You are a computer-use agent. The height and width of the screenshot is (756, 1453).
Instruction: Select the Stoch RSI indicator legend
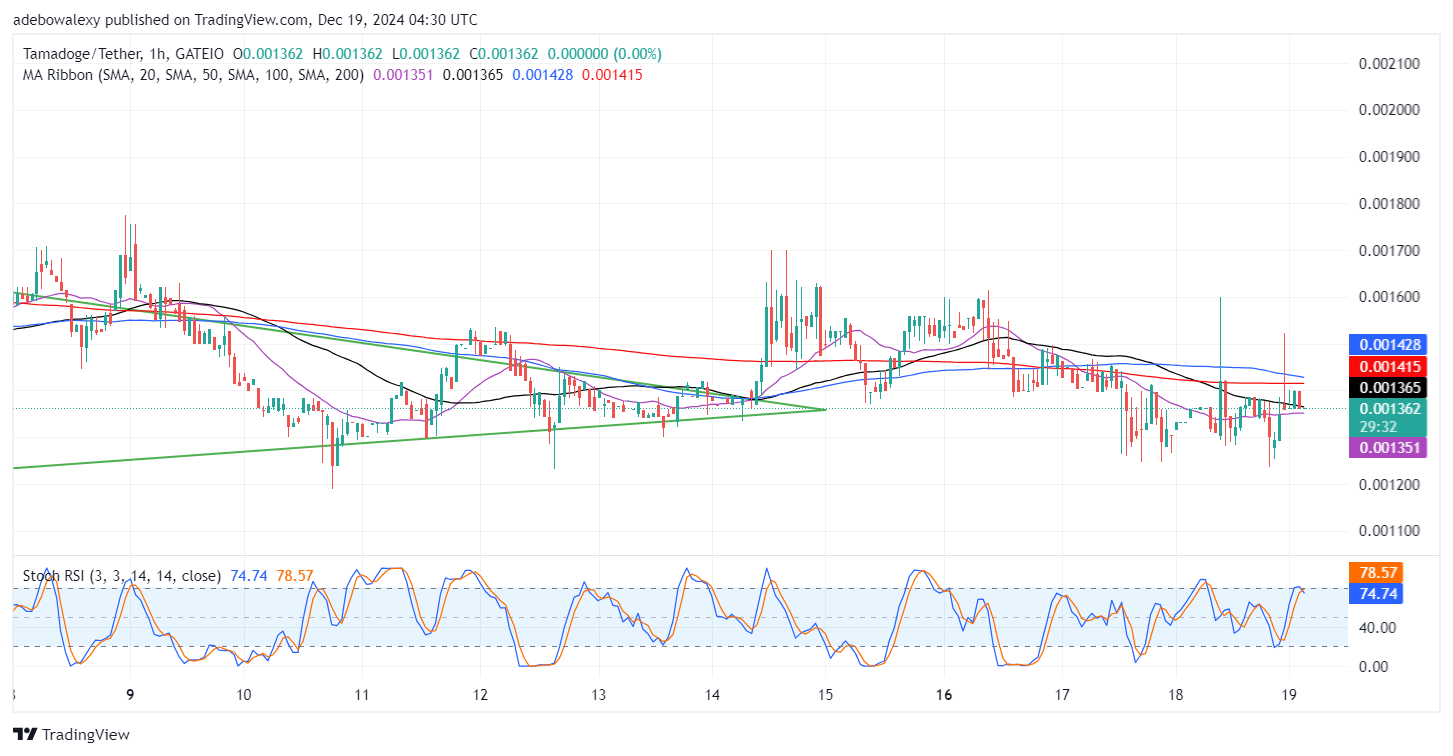tap(122, 576)
